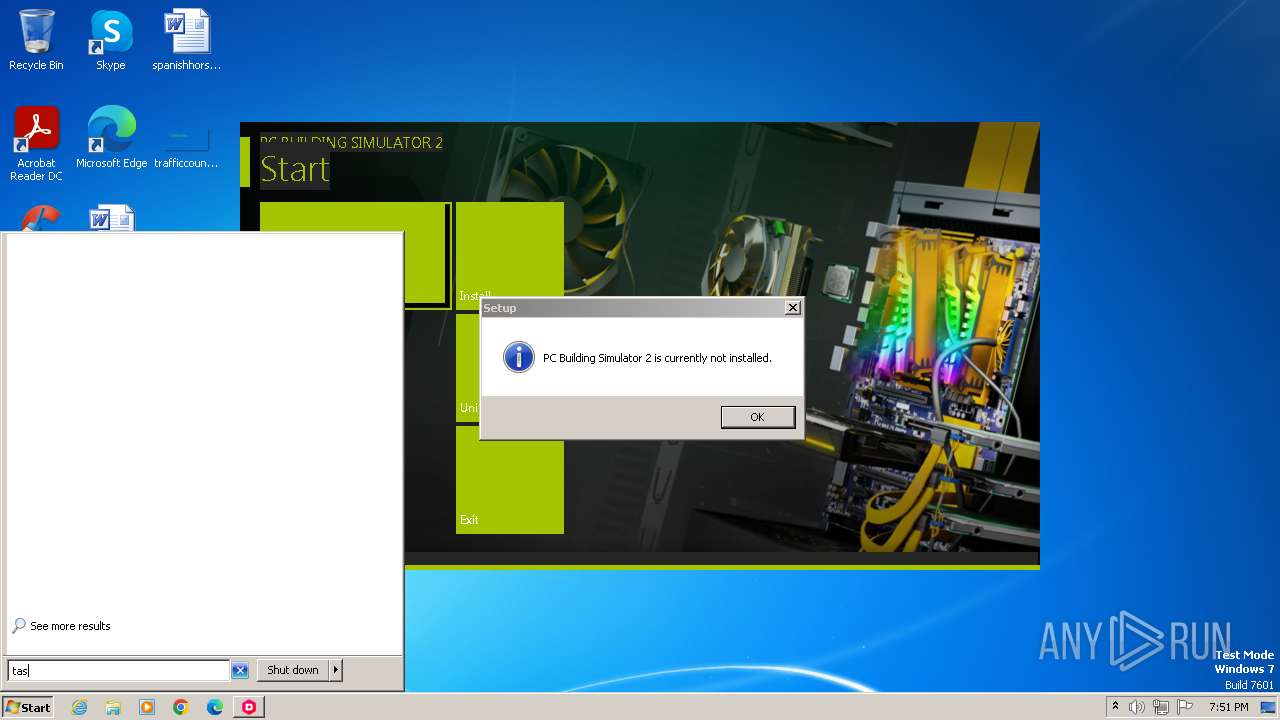
Task: Show hidden system tray icons
Action: tap(1115, 707)
